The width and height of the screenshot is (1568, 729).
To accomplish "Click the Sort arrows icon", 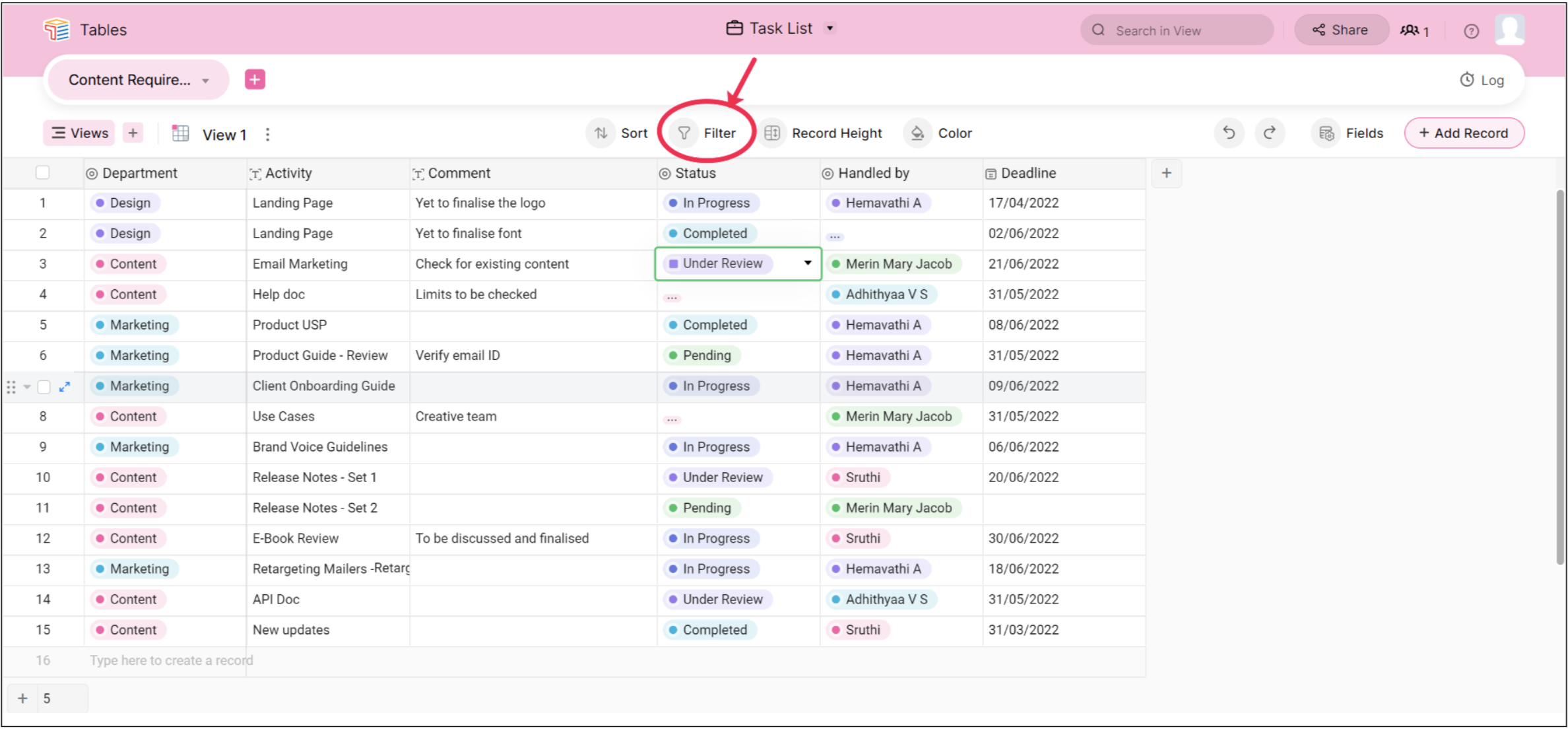I will [x=601, y=133].
